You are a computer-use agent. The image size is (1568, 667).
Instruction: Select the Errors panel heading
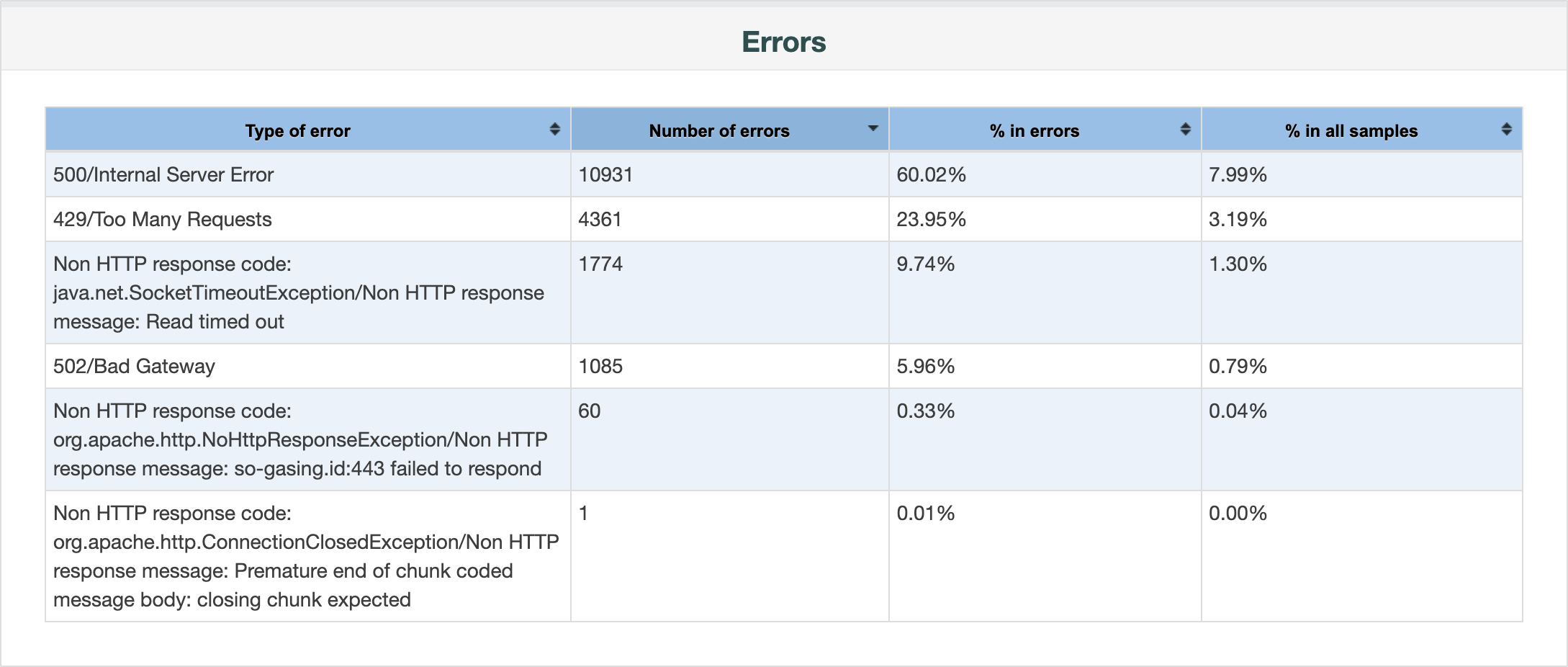[784, 42]
